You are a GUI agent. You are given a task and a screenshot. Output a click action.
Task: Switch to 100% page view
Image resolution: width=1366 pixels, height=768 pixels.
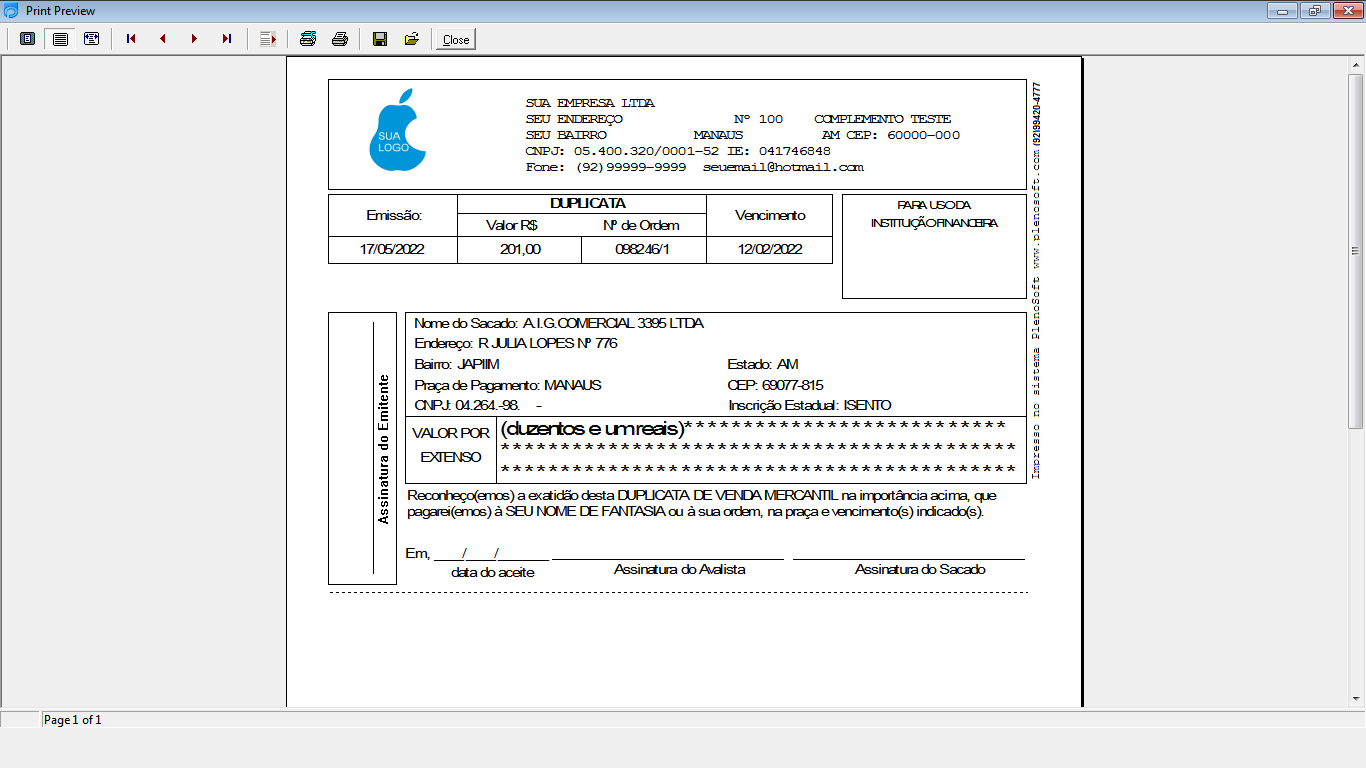tap(60, 39)
